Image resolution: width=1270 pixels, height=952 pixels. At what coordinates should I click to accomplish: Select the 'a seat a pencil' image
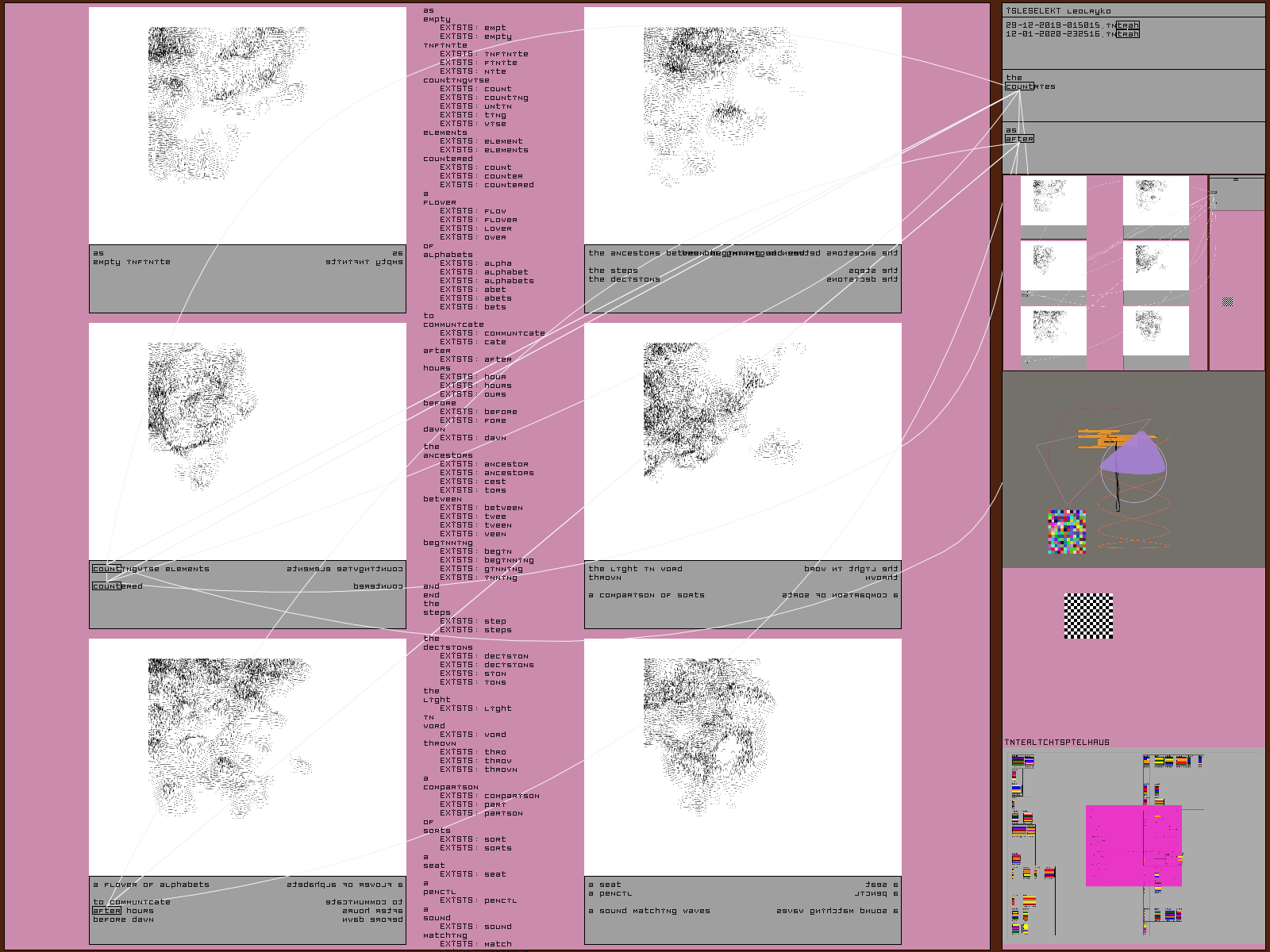click(743, 757)
